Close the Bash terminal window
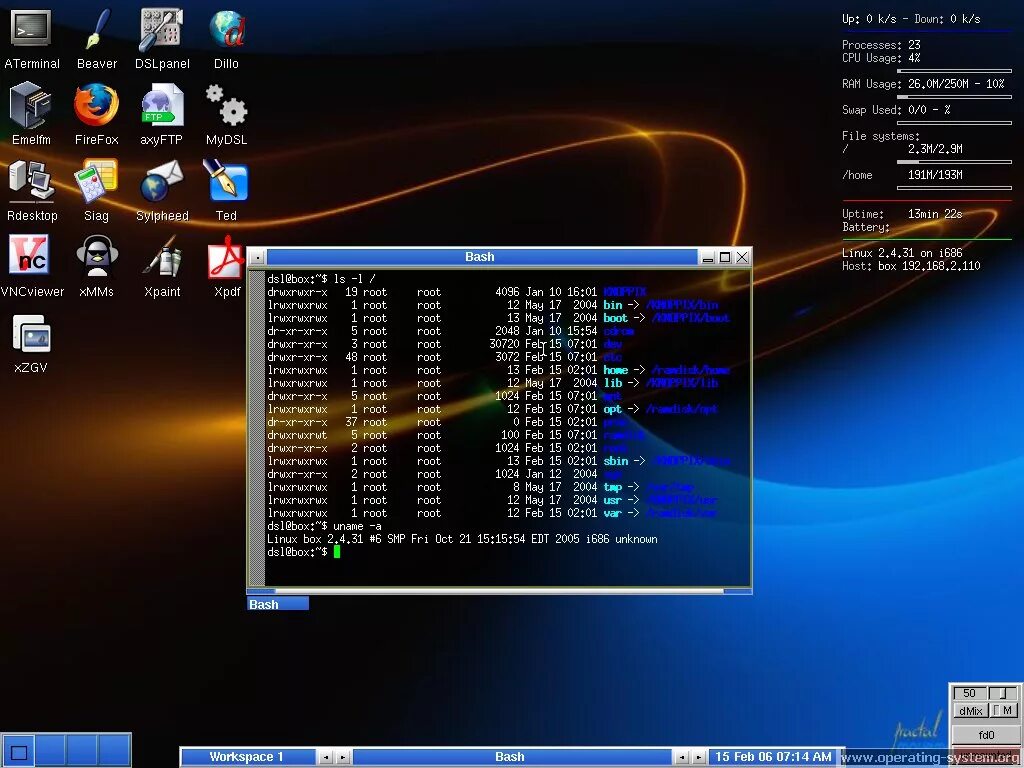Viewport: 1024px width, 768px height. click(x=742, y=257)
